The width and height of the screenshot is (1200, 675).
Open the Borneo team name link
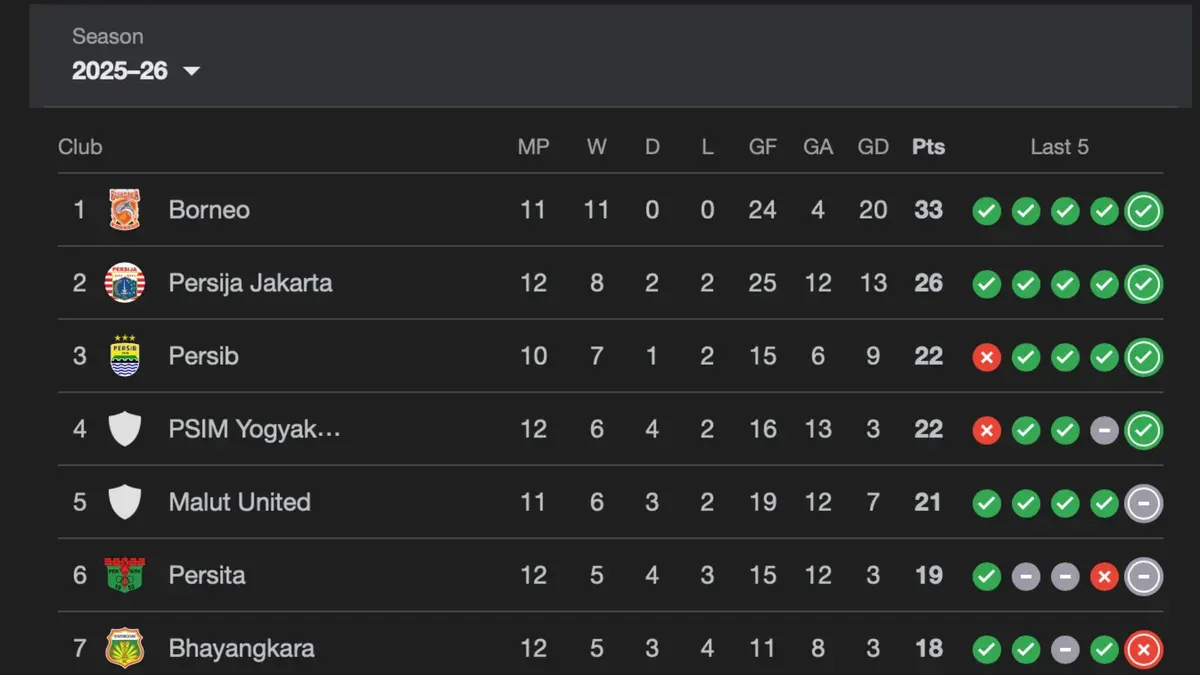point(209,210)
